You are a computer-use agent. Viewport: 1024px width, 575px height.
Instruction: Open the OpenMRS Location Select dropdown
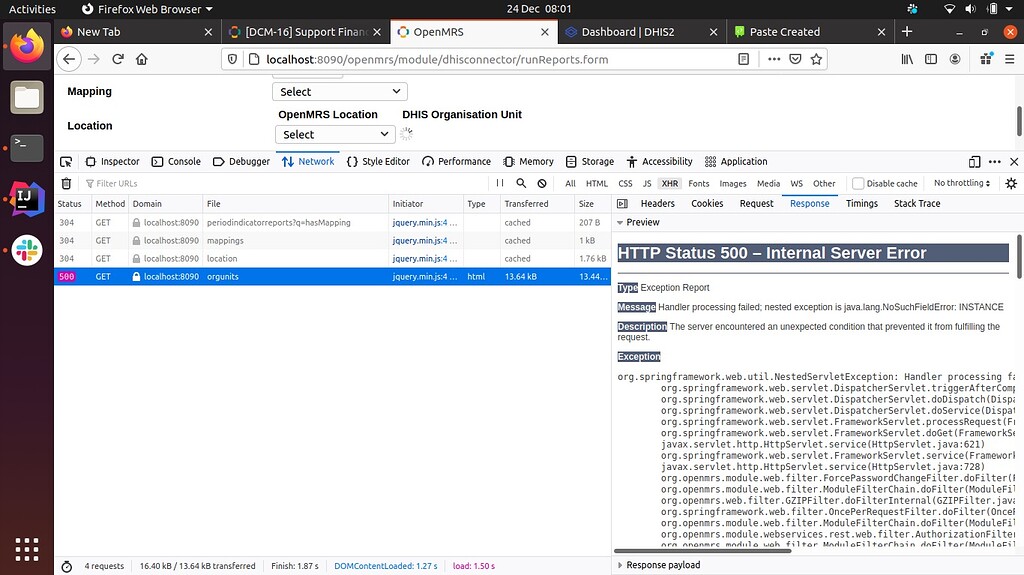(x=335, y=134)
